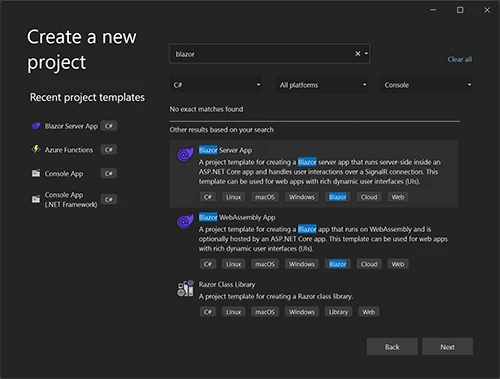Viewport: 500px width, 379px height.
Task: Click the Library tag under Razor Class Library
Action: click(x=338, y=312)
